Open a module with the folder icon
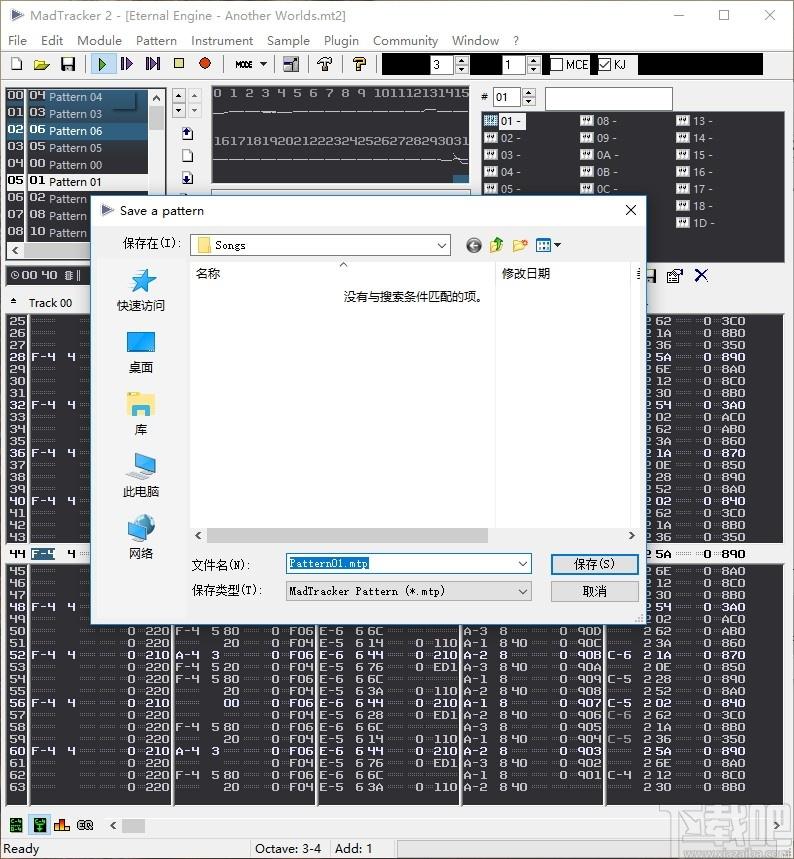Viewport: 794px width, 859px height. click(42, 64)
